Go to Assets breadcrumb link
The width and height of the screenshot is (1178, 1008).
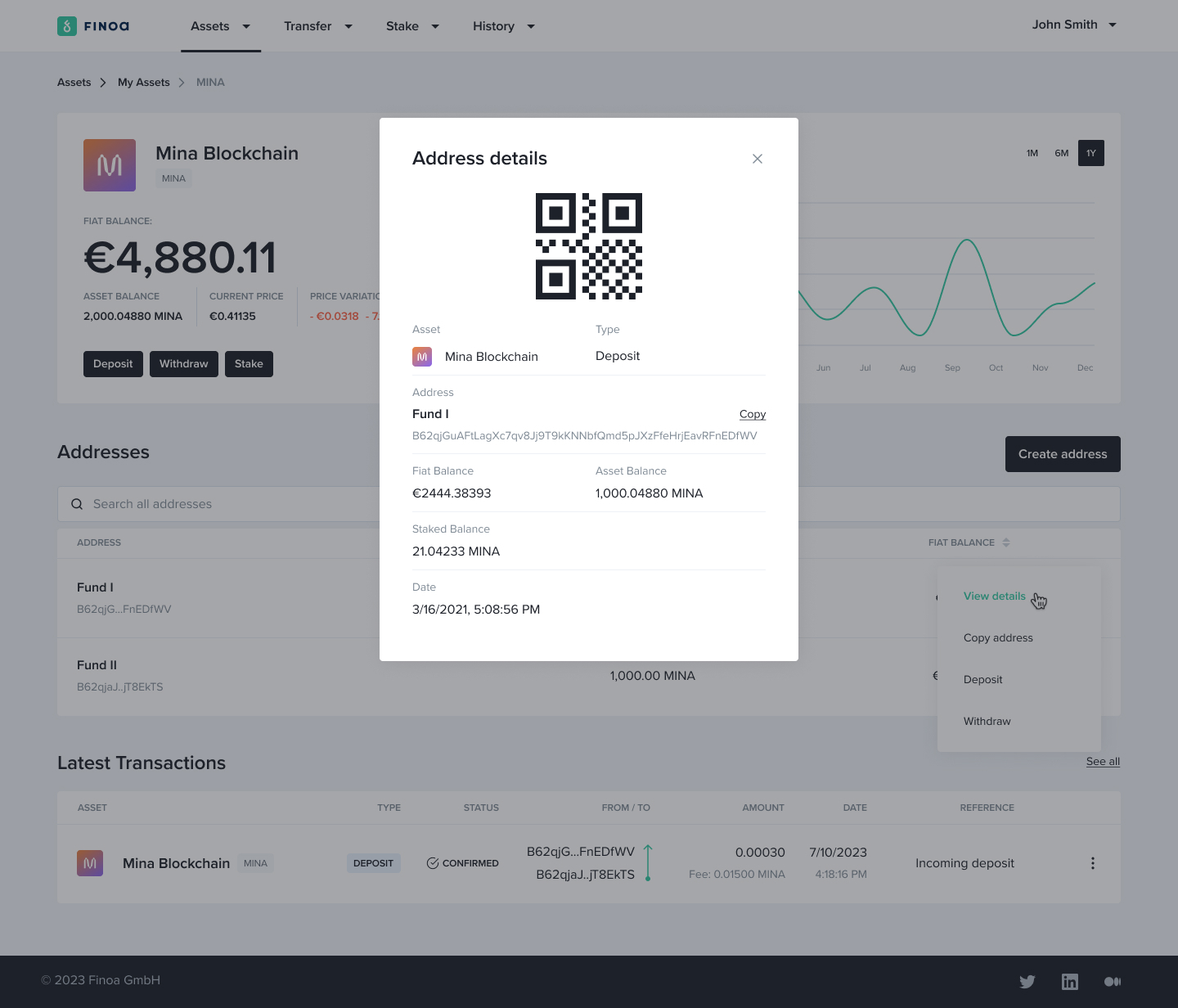click(x=74, y=83)
